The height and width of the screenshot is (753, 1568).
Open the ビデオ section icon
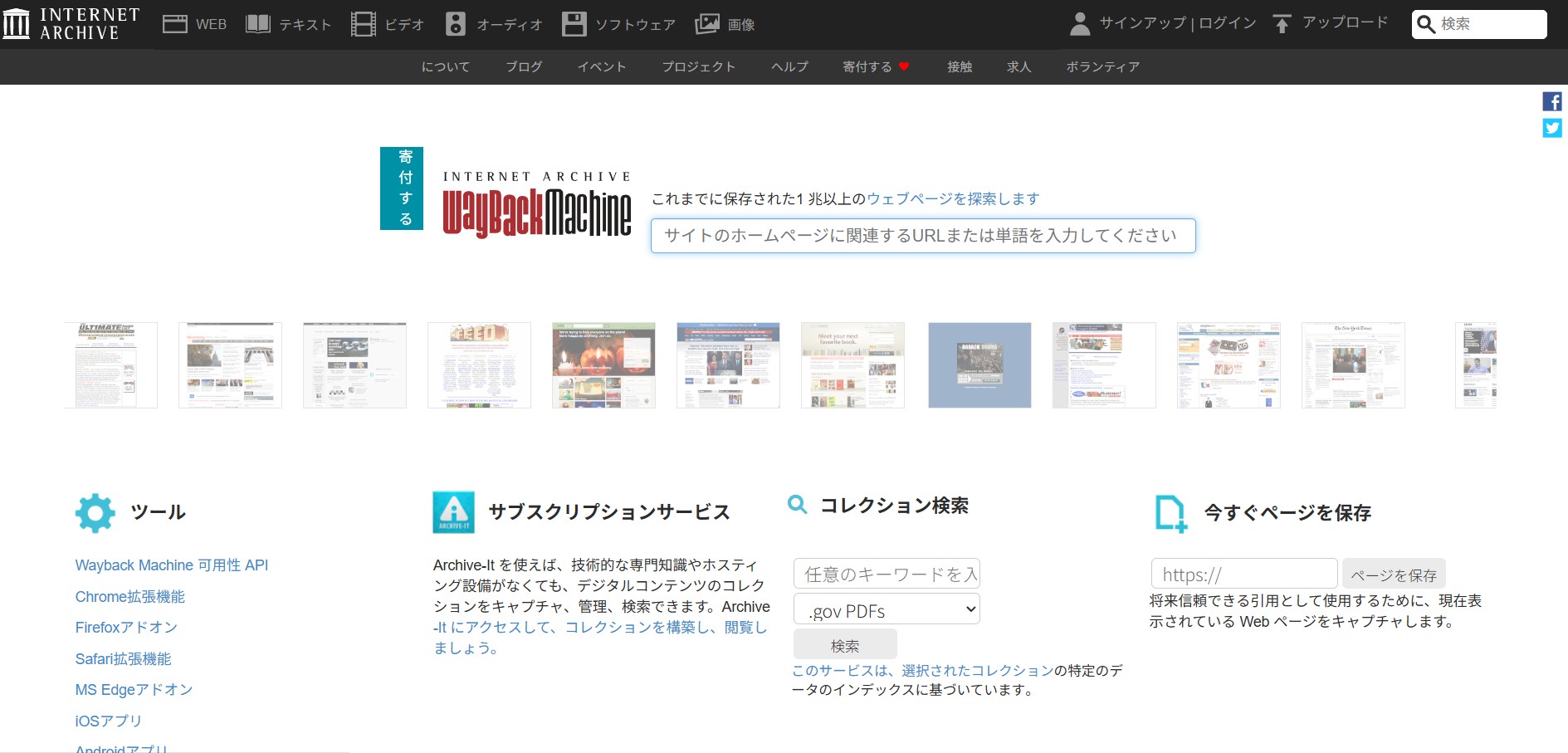click(x=363, y=23)
